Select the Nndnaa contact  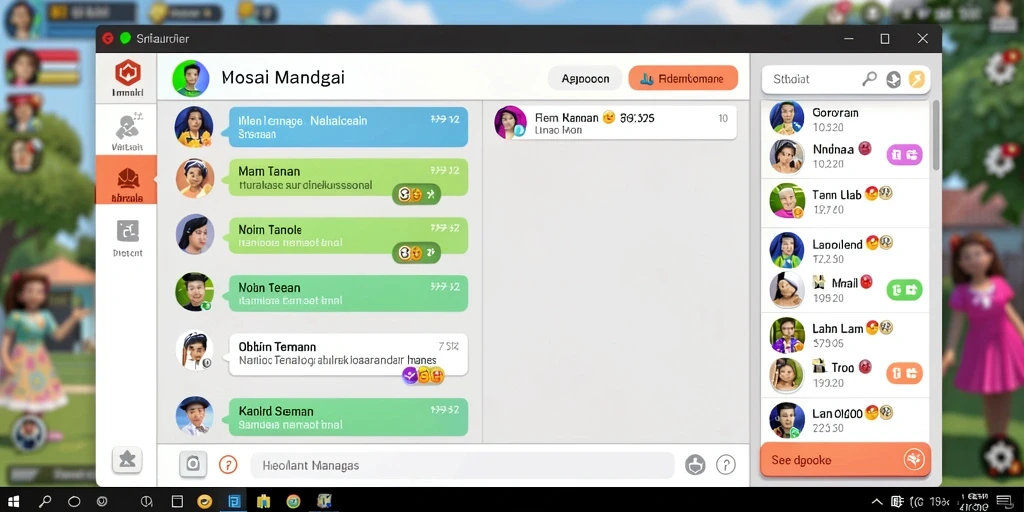(x=845, y=156)
